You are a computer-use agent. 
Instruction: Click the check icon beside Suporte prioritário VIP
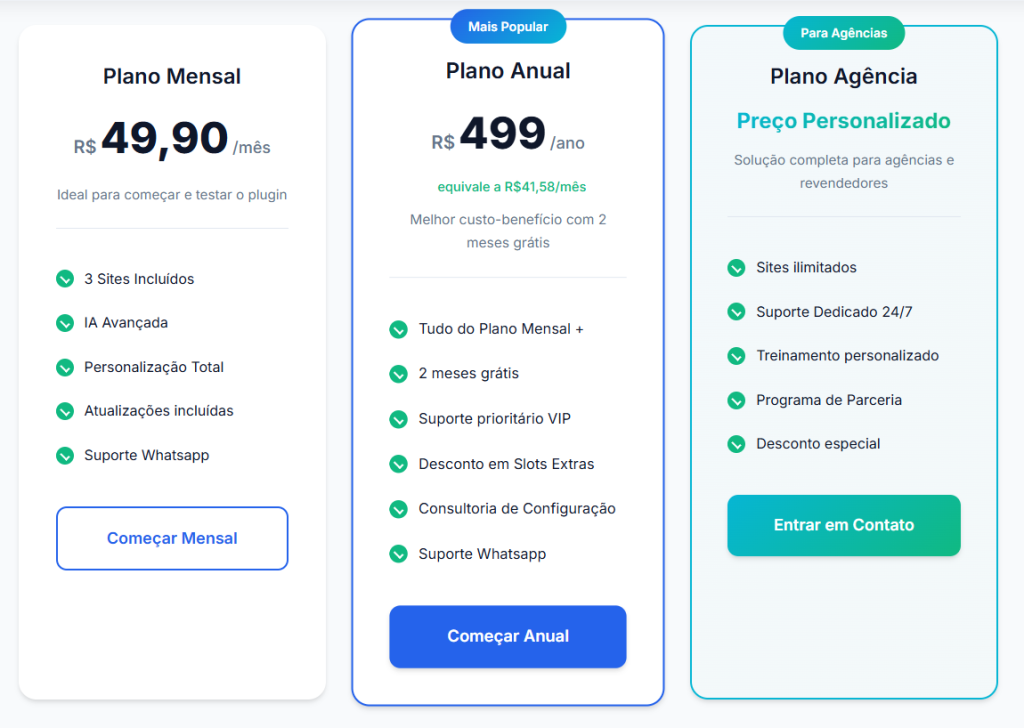tap(398, 419)
